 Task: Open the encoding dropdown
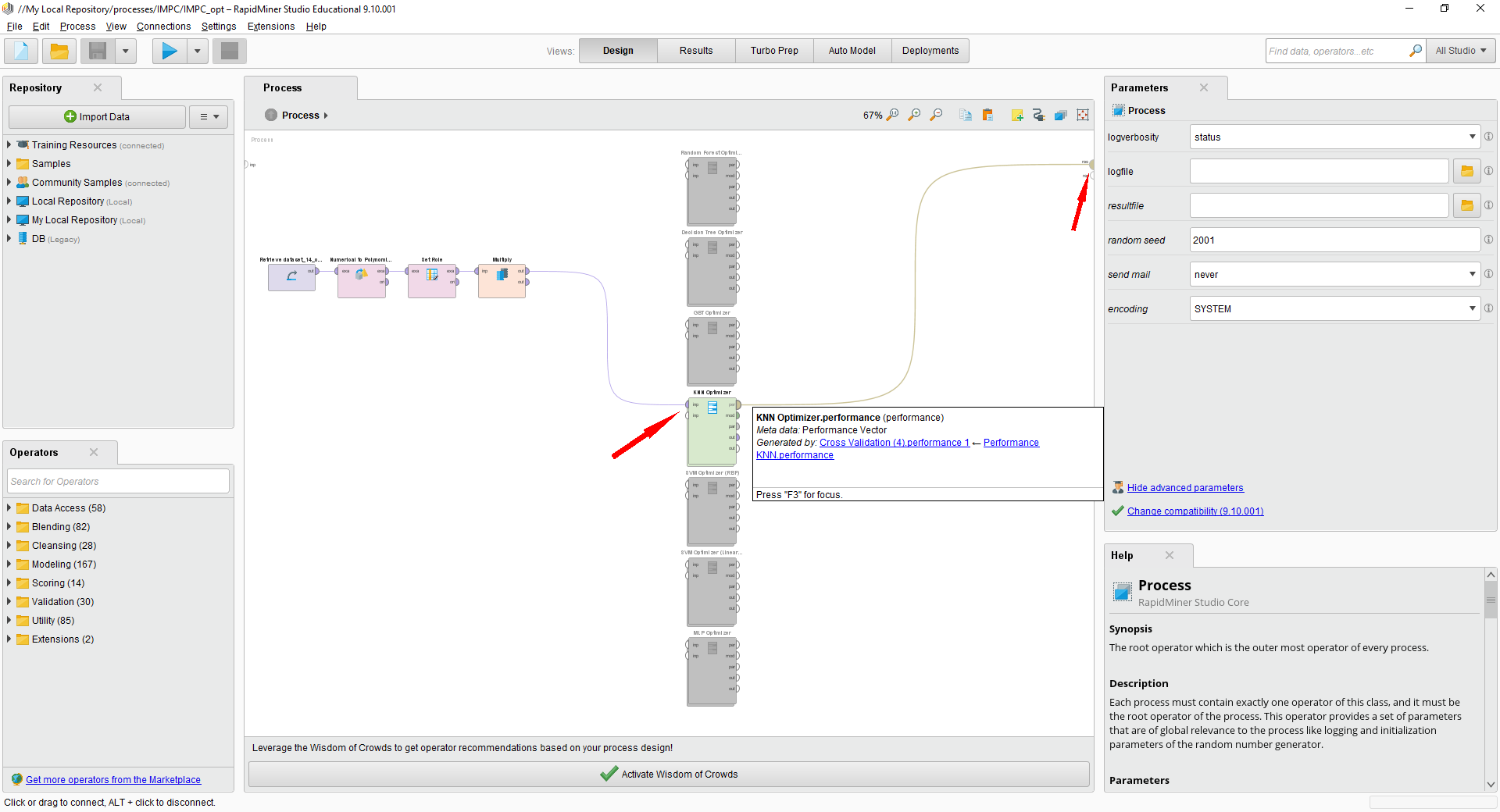(x=1472, y=308)
